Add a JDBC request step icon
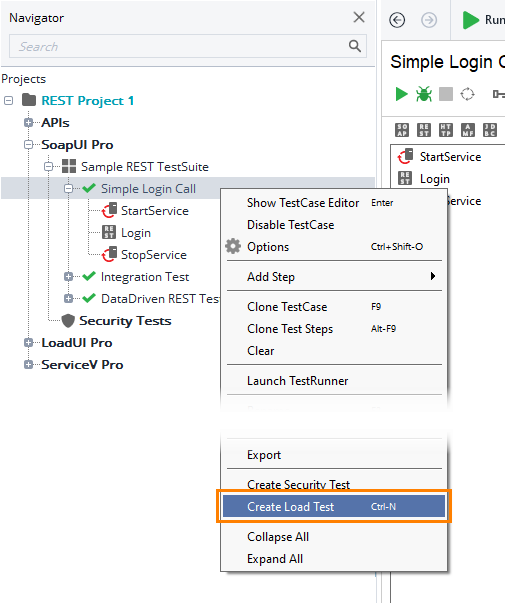The height and width of the screenshot is (603, 505). click(490, 130)
